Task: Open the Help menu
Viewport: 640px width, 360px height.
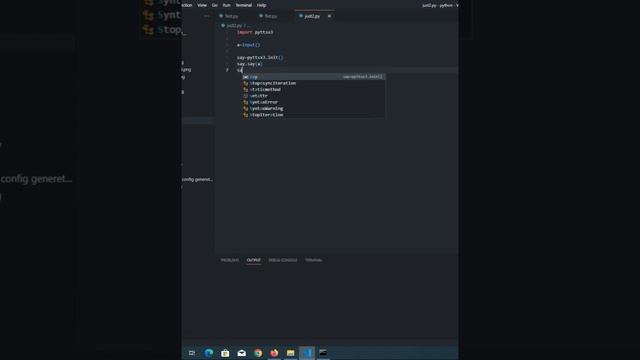Action: coord(262,5)
